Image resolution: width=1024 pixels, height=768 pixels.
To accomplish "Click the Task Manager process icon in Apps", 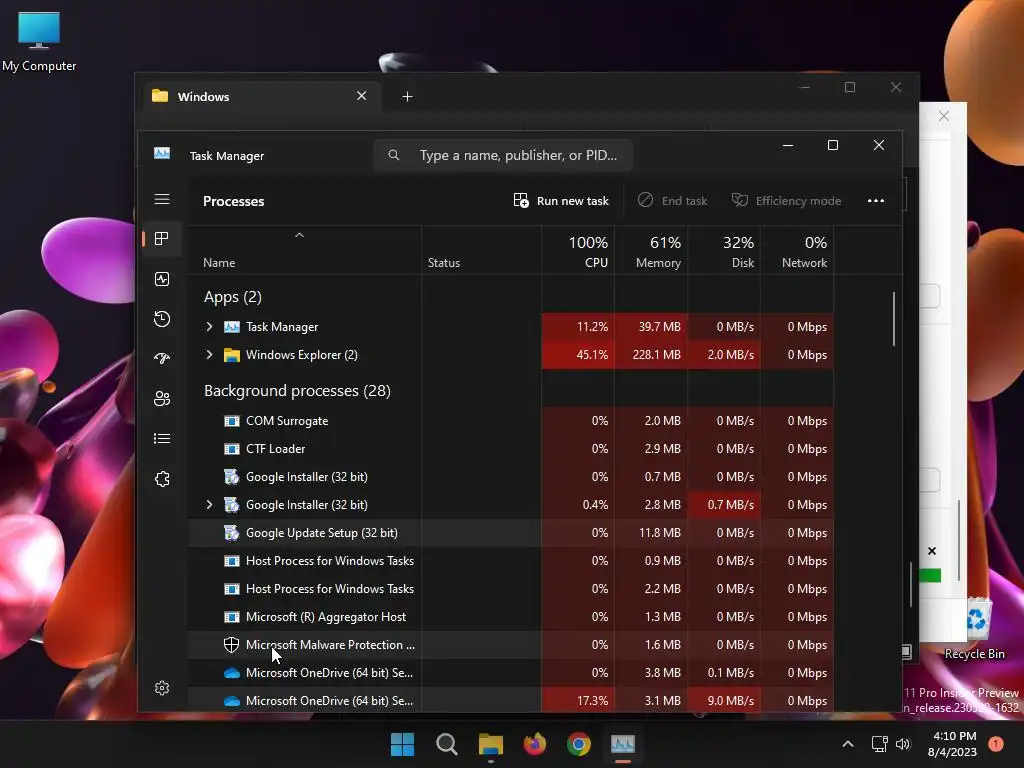I will pyautogui.click(x=232, y=327).
